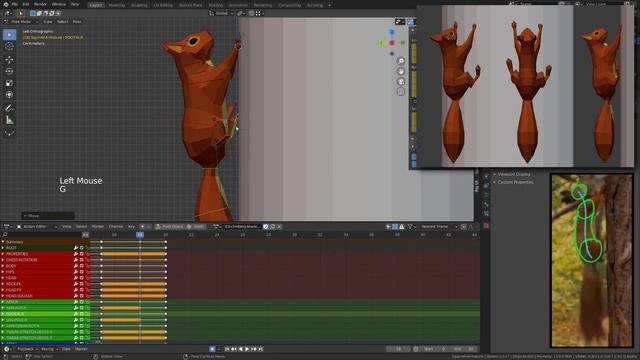
Task: Expand the CHEST ROTATION channel group
Action: (x=3, y=260)
